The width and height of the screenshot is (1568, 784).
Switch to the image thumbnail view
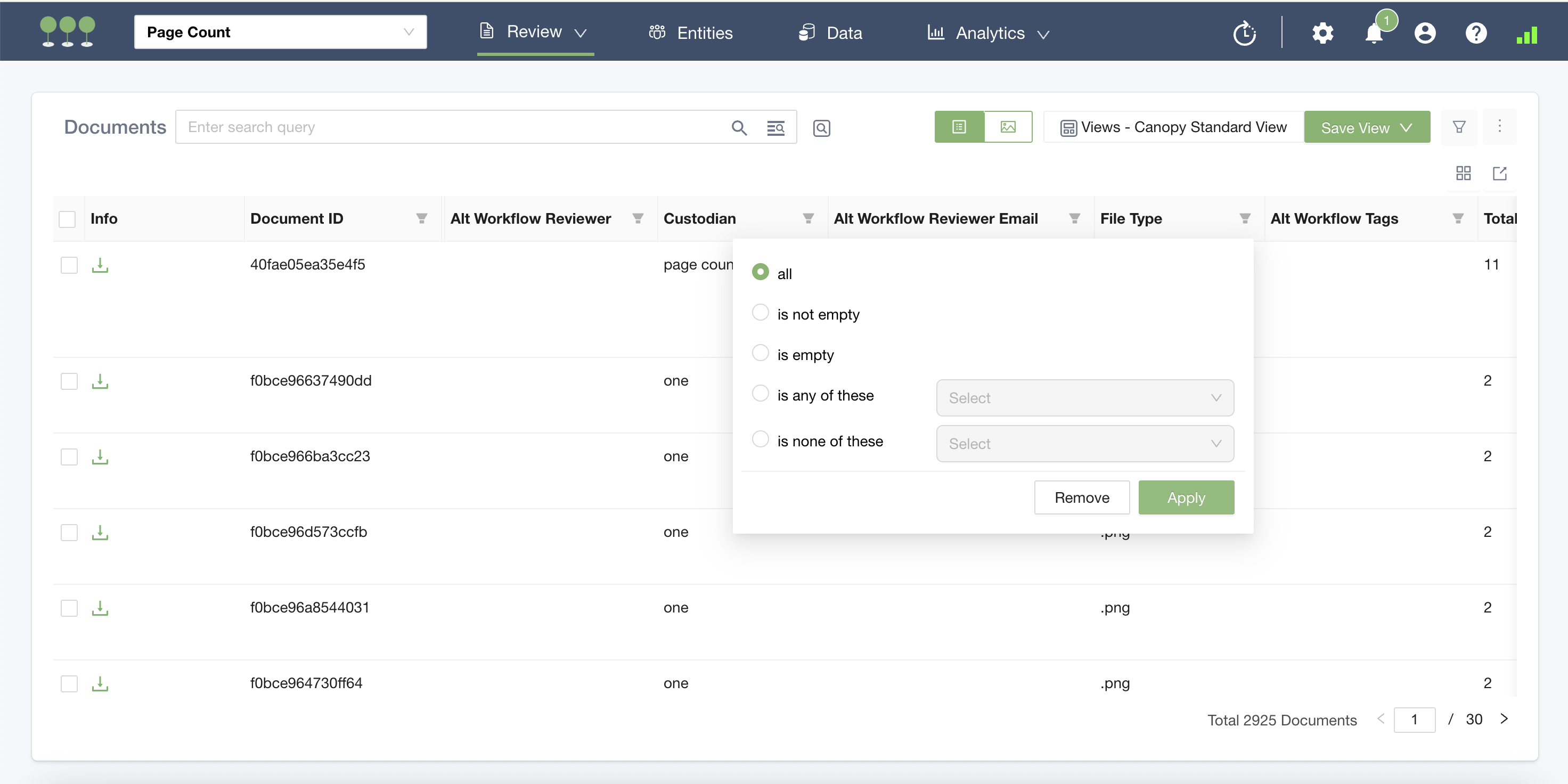[x=1007, y=127]
